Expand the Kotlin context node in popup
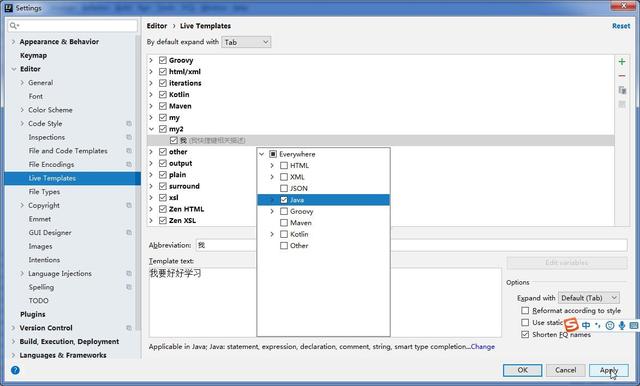640x386 pixels. pos(272,234)
